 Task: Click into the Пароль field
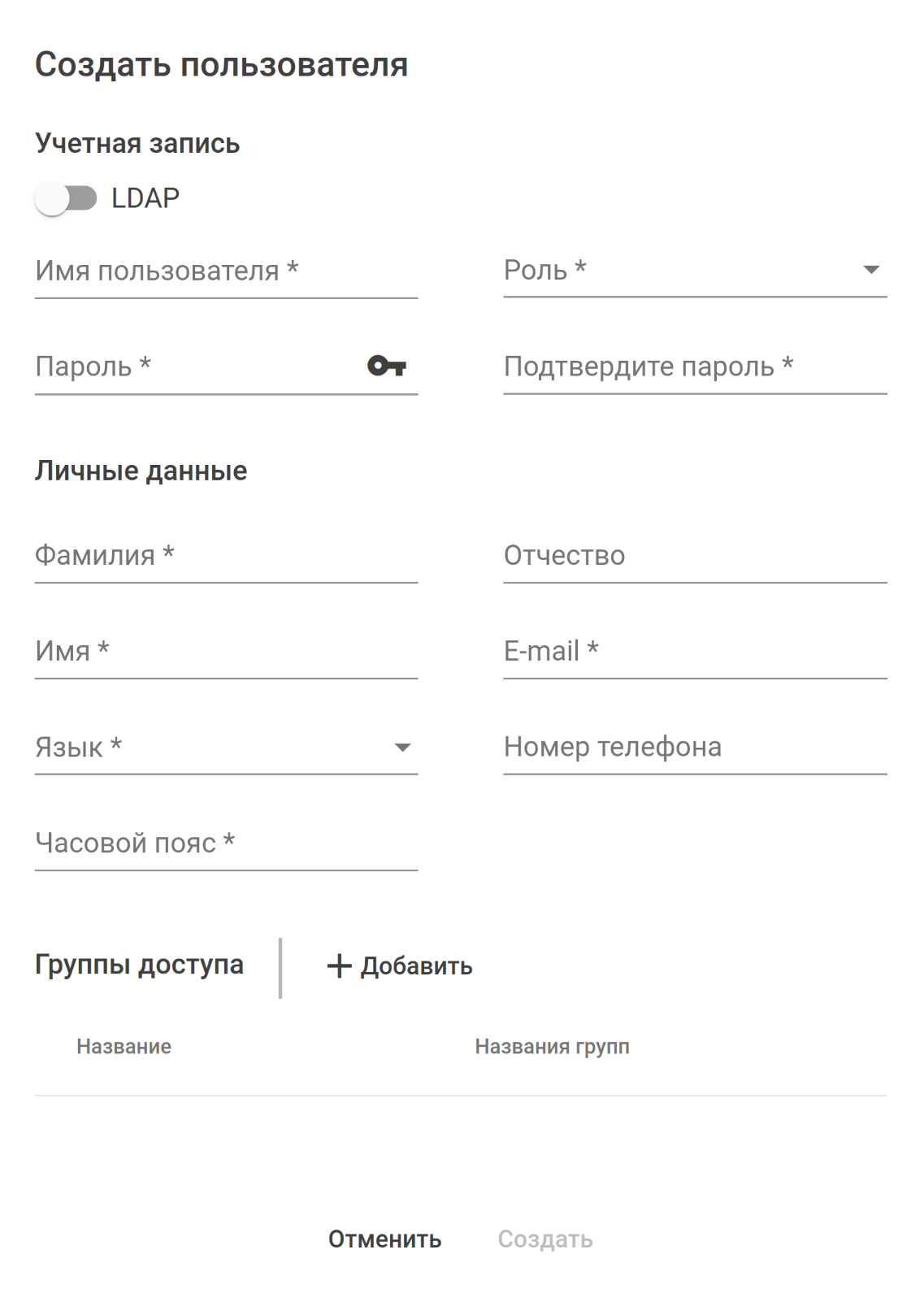coord(195,367)
